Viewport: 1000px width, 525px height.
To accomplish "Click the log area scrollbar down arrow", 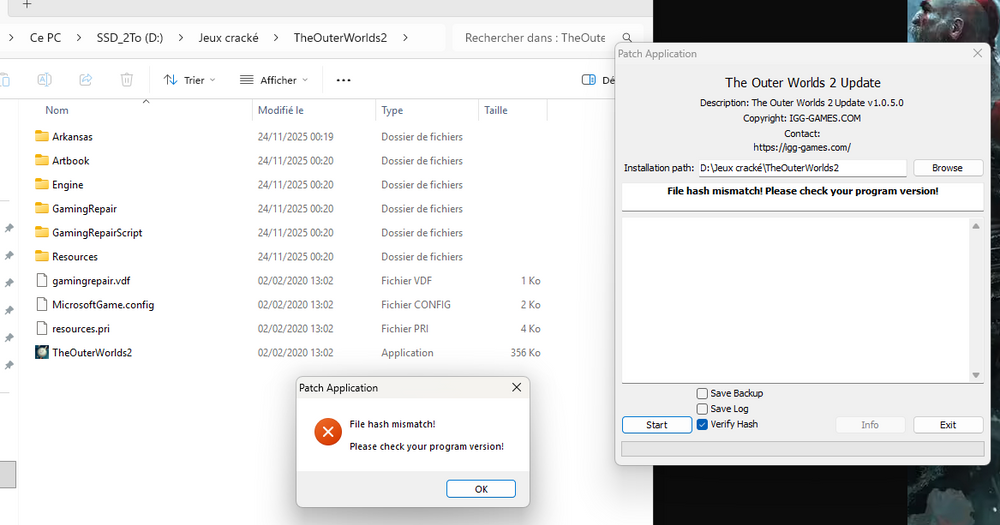I will [x=976, y=375].
